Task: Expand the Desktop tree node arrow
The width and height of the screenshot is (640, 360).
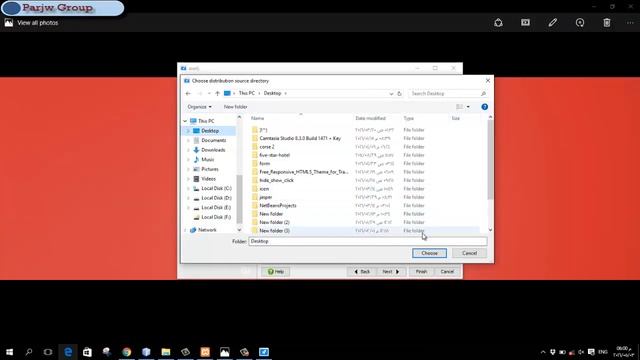Action: tap(189, 131)
